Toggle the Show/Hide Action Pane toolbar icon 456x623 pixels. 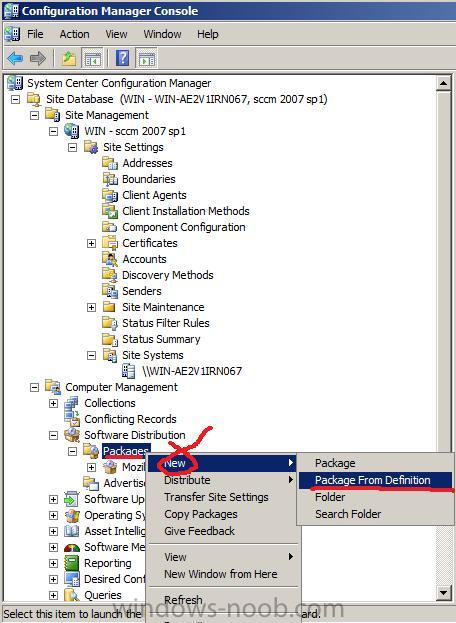pos(147,59)
